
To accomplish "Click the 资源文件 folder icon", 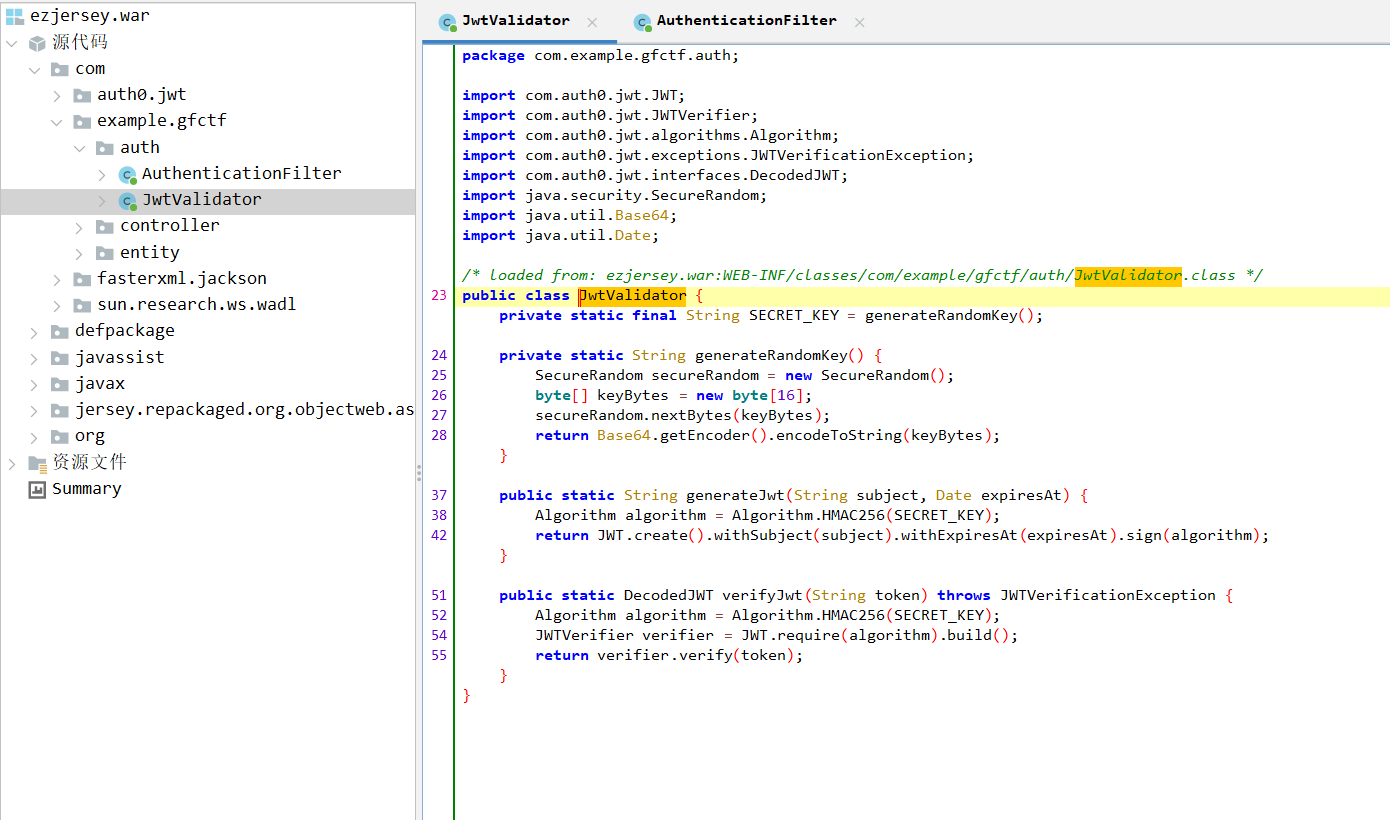I will tap(37, 463).
